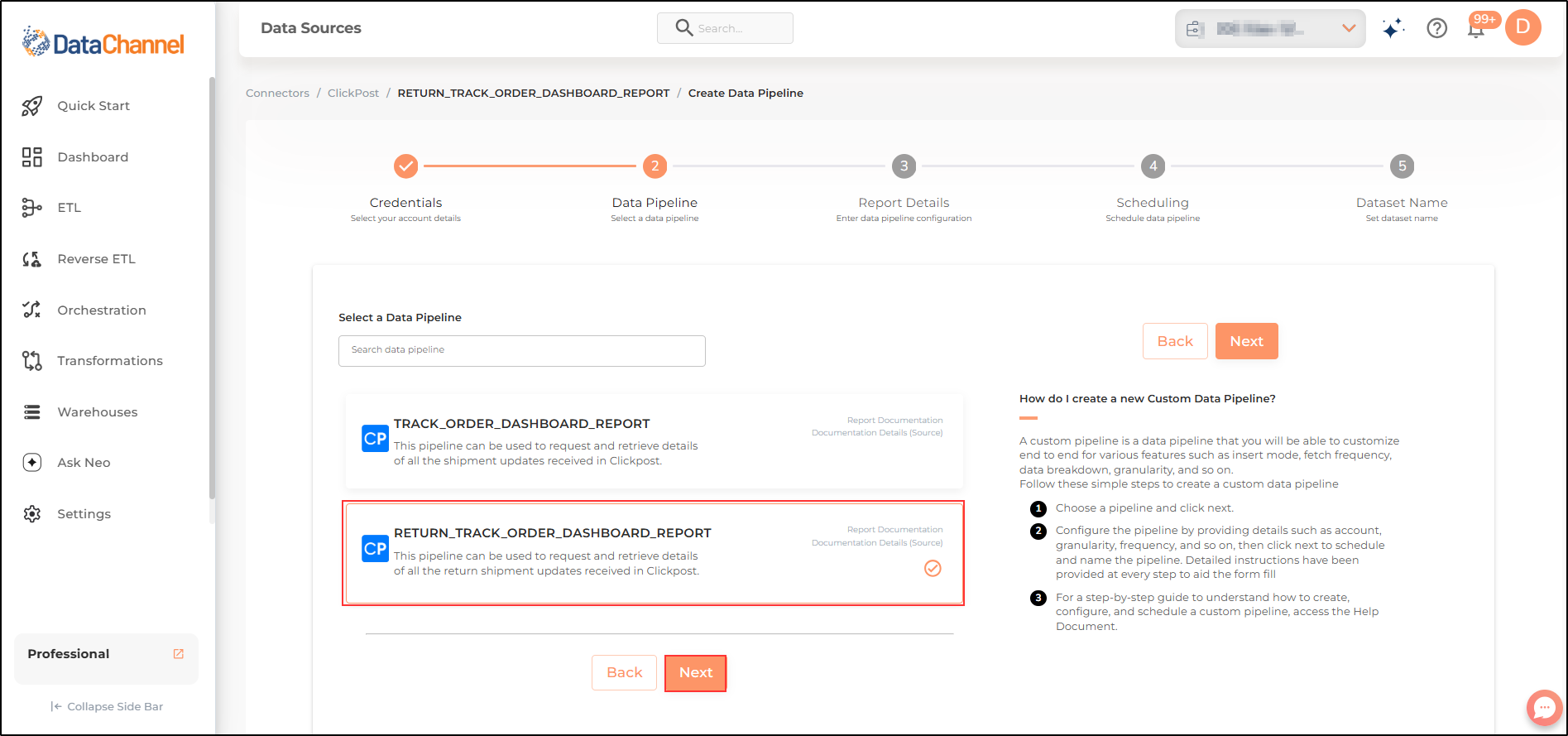Viewport: 1568px width, 736px height.
Task: Click RETURN_TRACK_ORDER_DASHBOARD_REPORT breadcrumb
Action: (534, 93)
